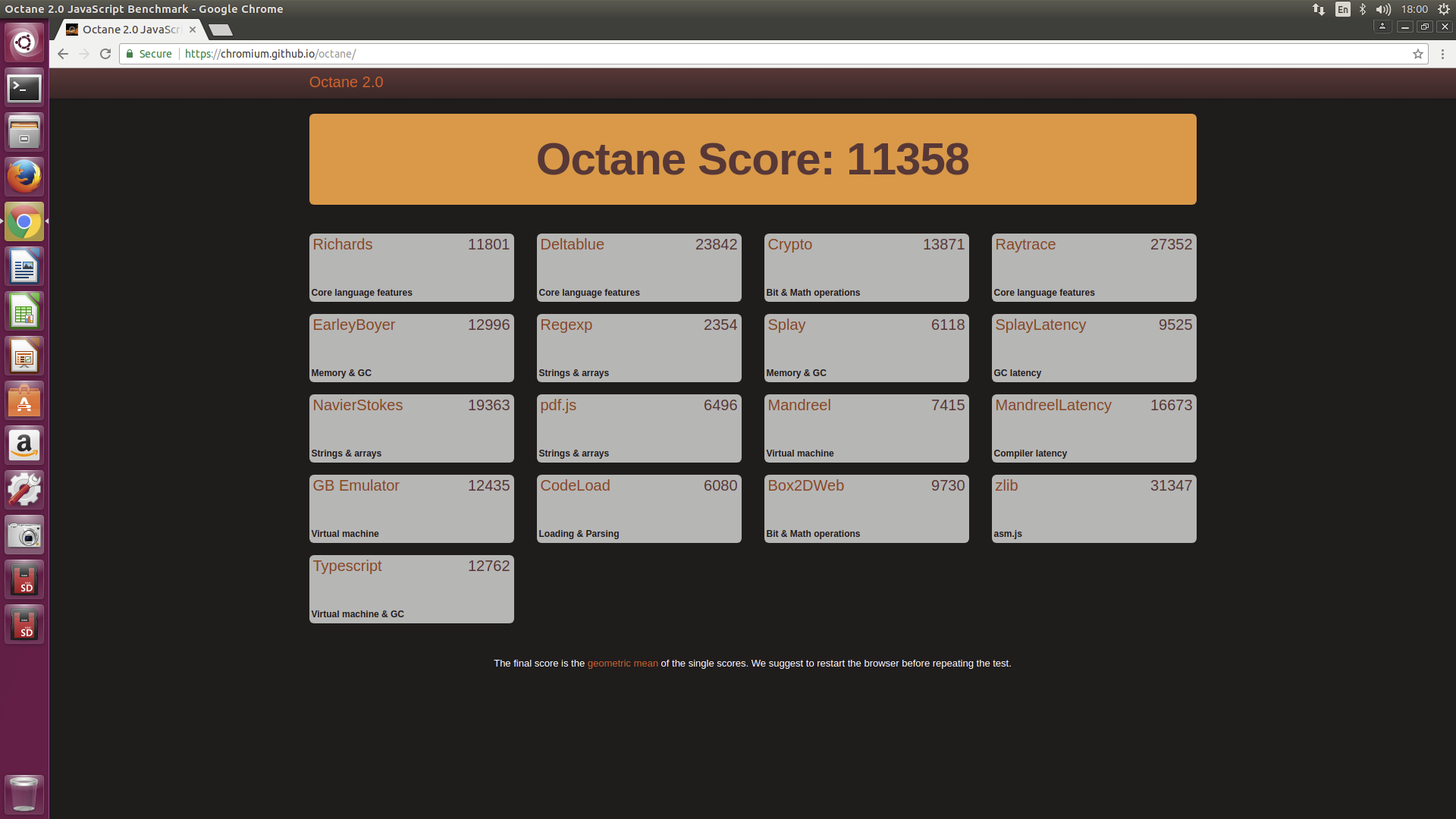The height and width of the screenshot is (819, 1456).
Task: Go back with browser back arrow
Action: [63, 54]
